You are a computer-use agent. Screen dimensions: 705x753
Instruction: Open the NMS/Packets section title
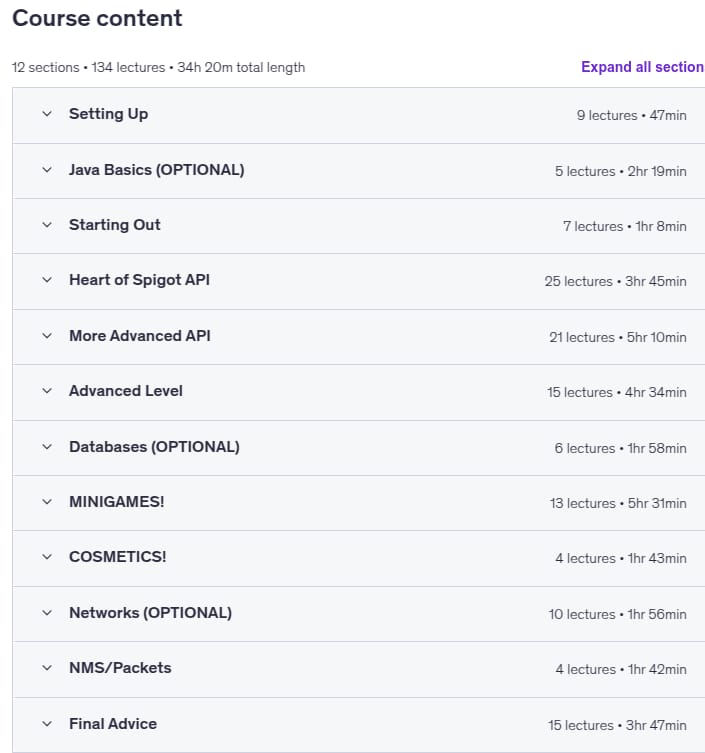click(x=120, y=668)
